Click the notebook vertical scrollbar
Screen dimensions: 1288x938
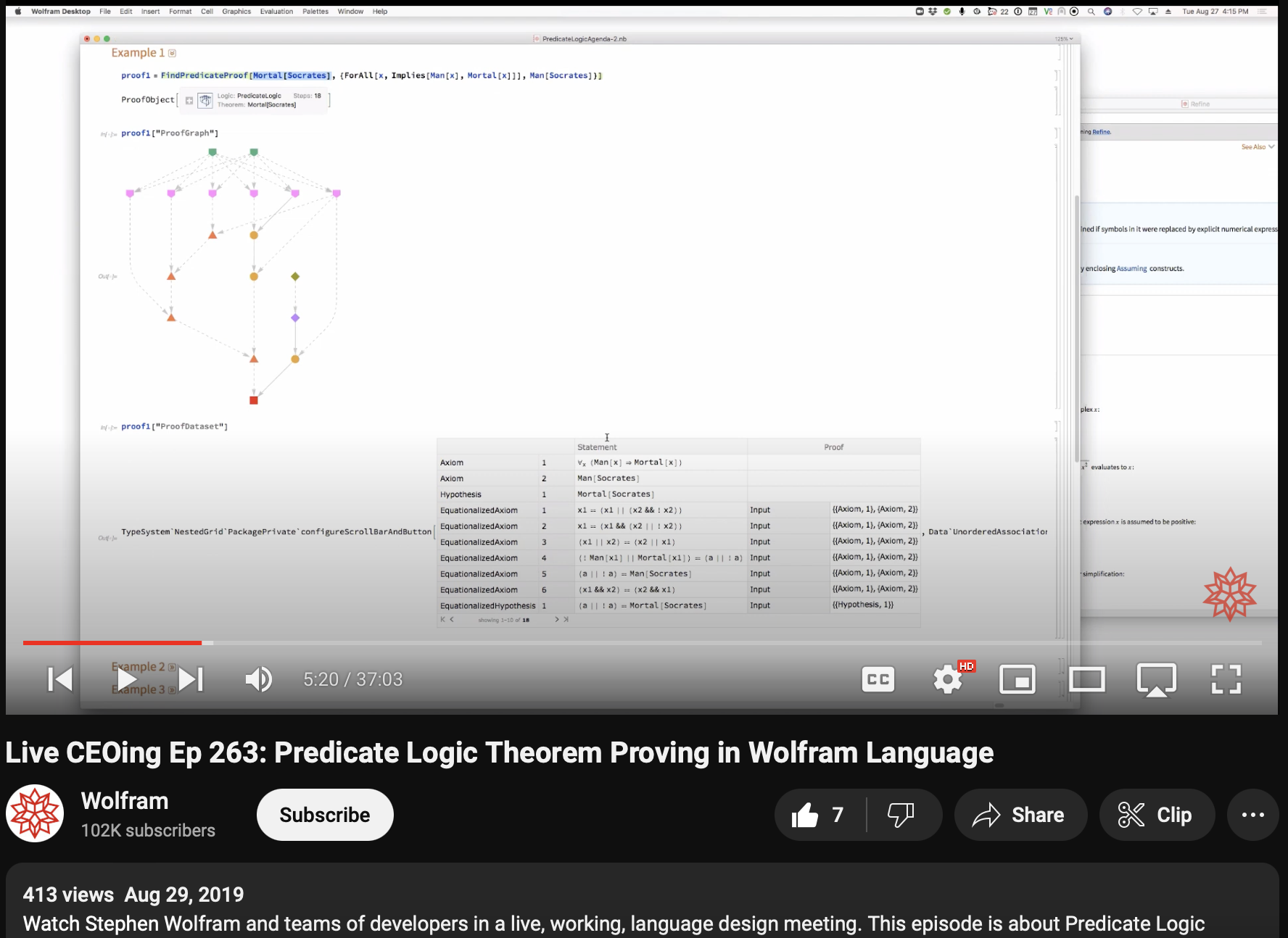coord(1077,328)
